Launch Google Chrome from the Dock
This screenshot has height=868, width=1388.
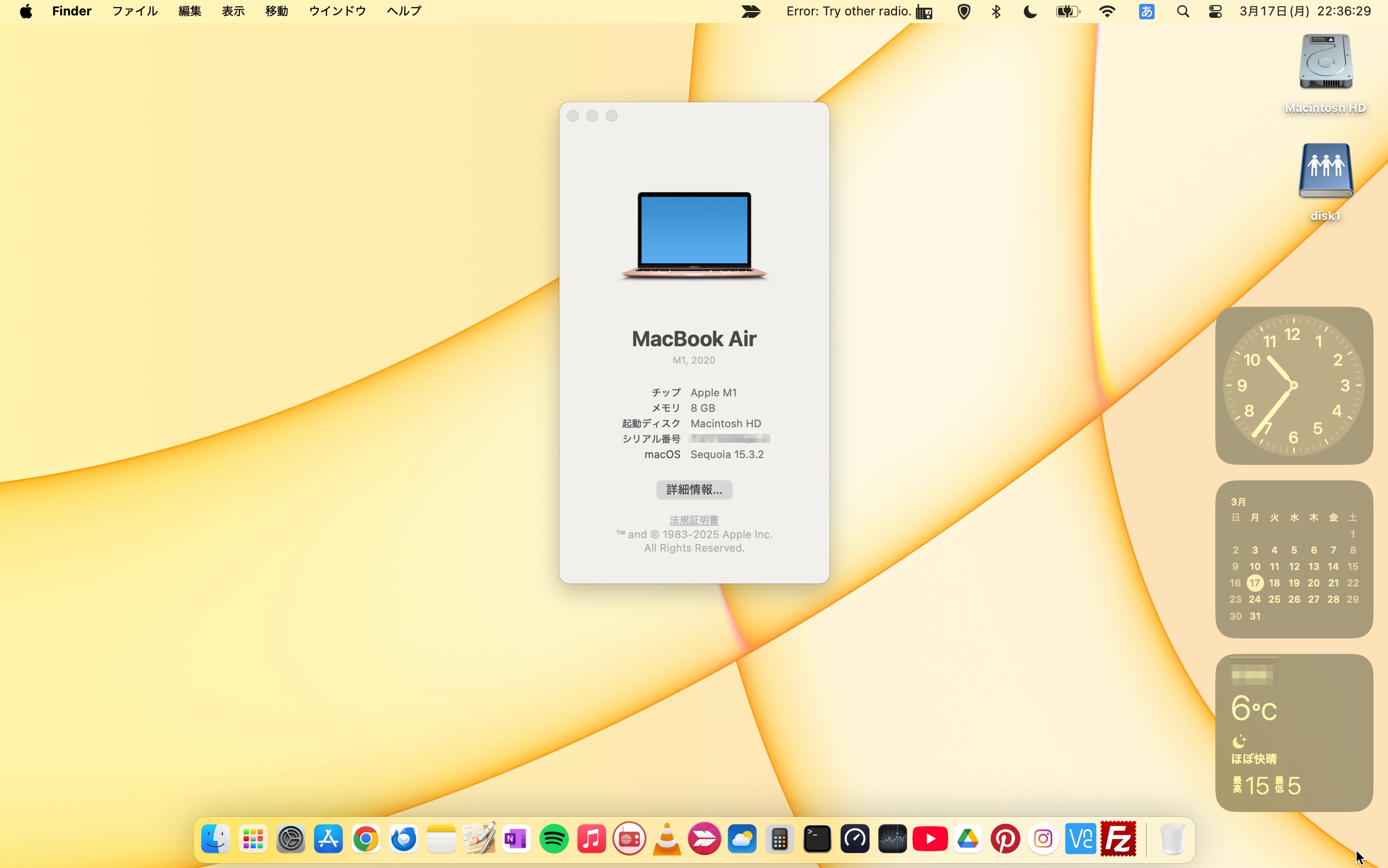[366, 839]
